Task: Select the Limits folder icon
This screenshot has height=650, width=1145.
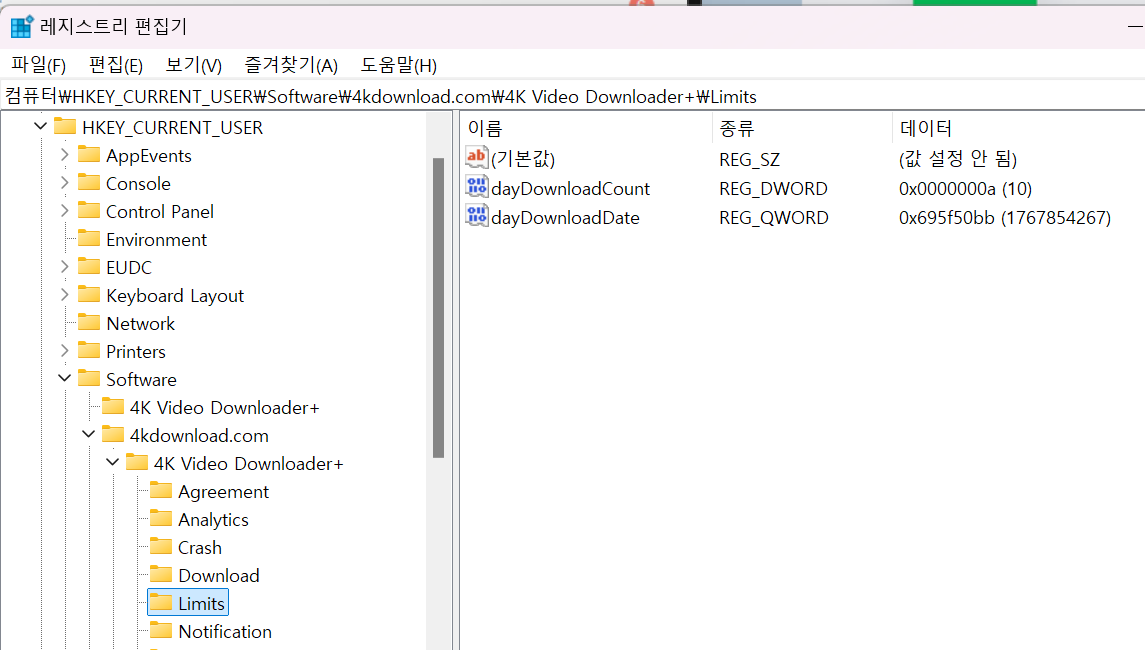Action: (x=161, y=602)
